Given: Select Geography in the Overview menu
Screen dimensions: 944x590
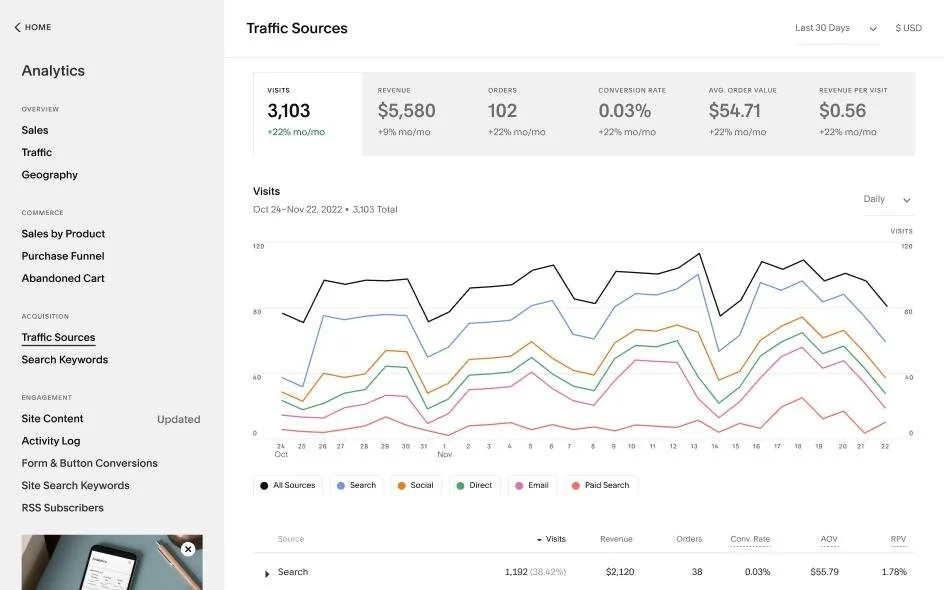Looking at the screenshot, I should click(49, 174).
